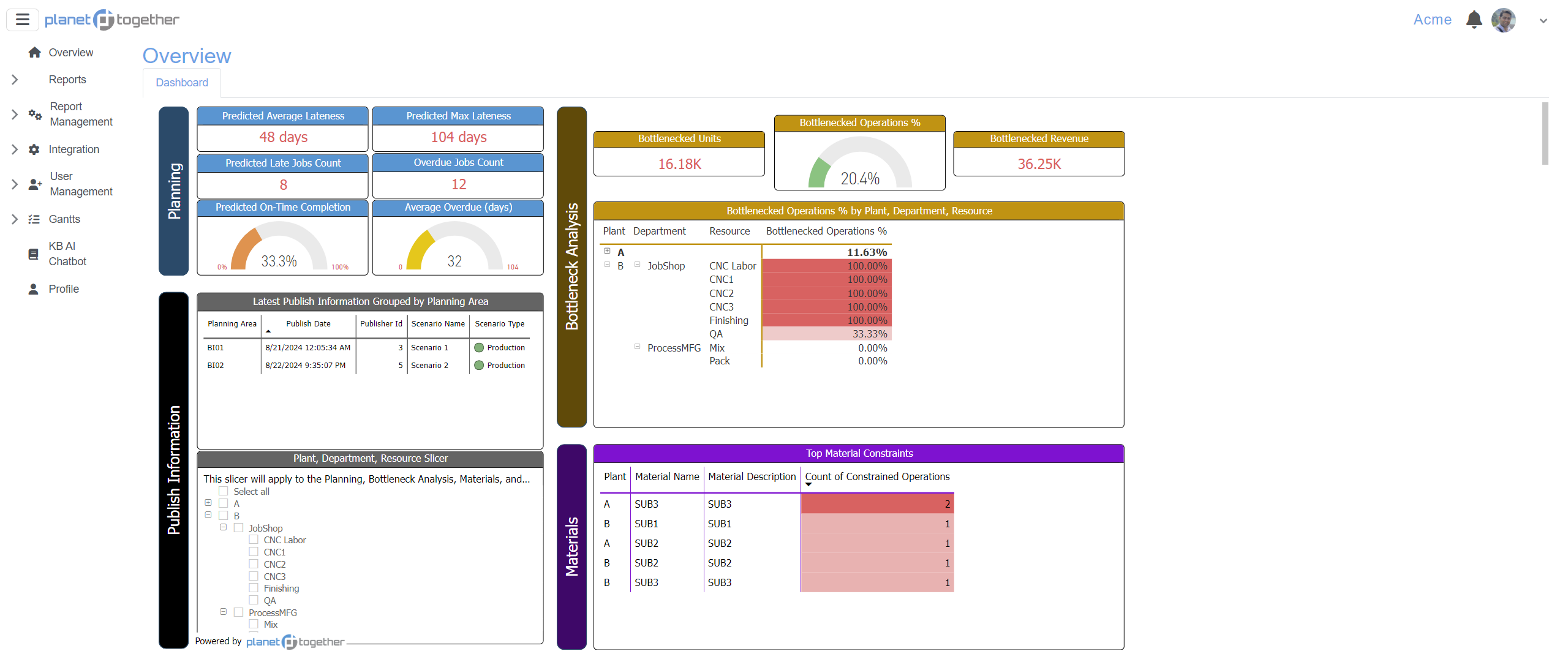Click the green Production dot for Scenario 2

tap(479, 366)
